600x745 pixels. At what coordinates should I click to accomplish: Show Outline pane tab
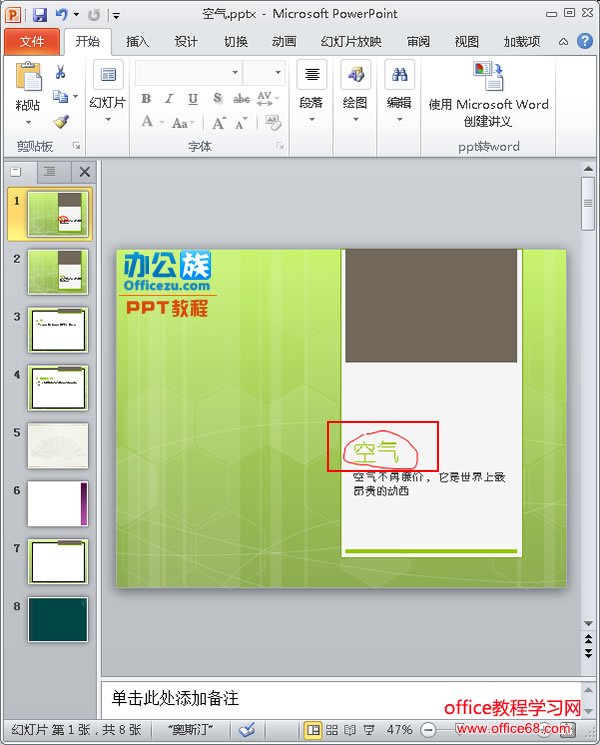(x=49, y=172)
